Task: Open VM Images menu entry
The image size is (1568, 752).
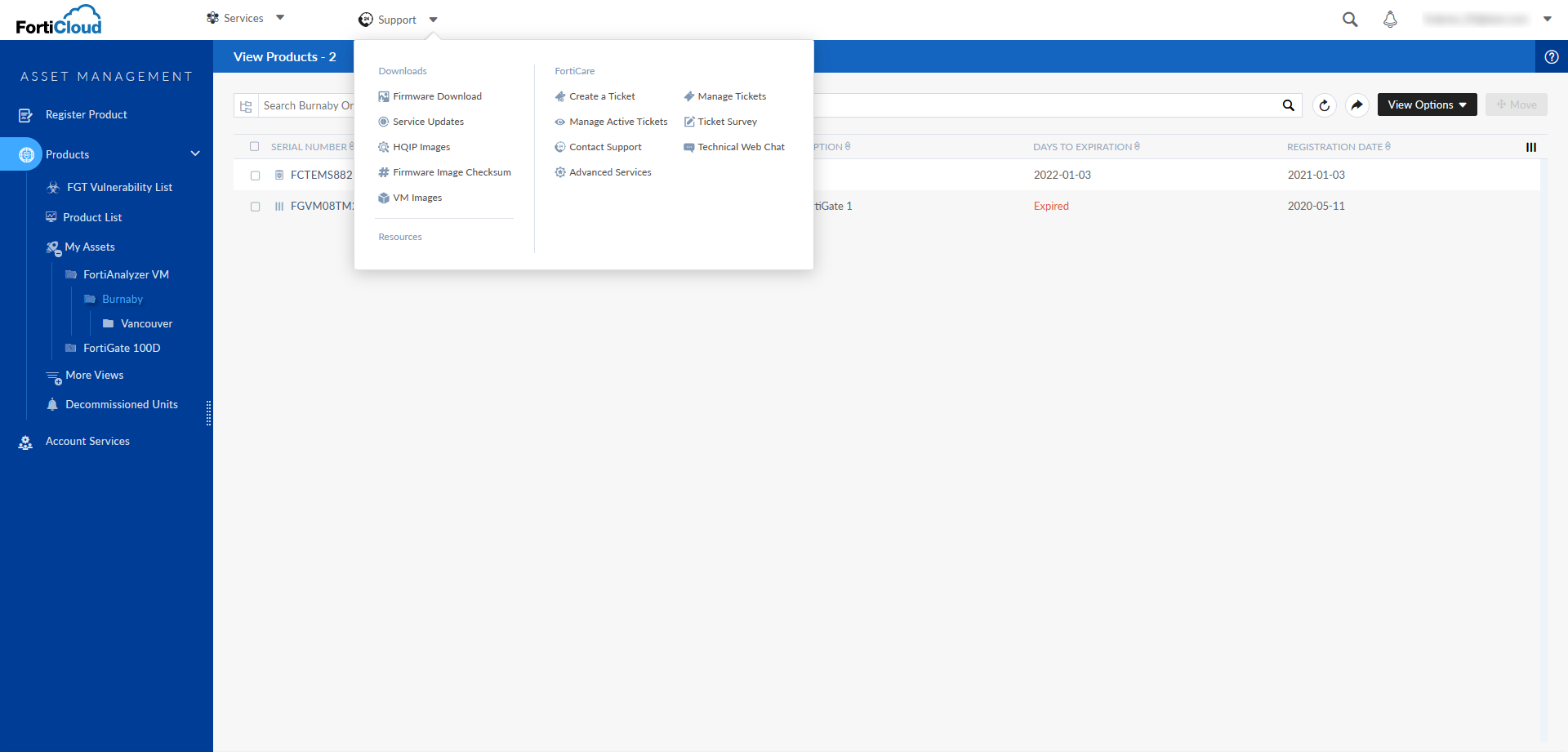Action: click(410, 198)
